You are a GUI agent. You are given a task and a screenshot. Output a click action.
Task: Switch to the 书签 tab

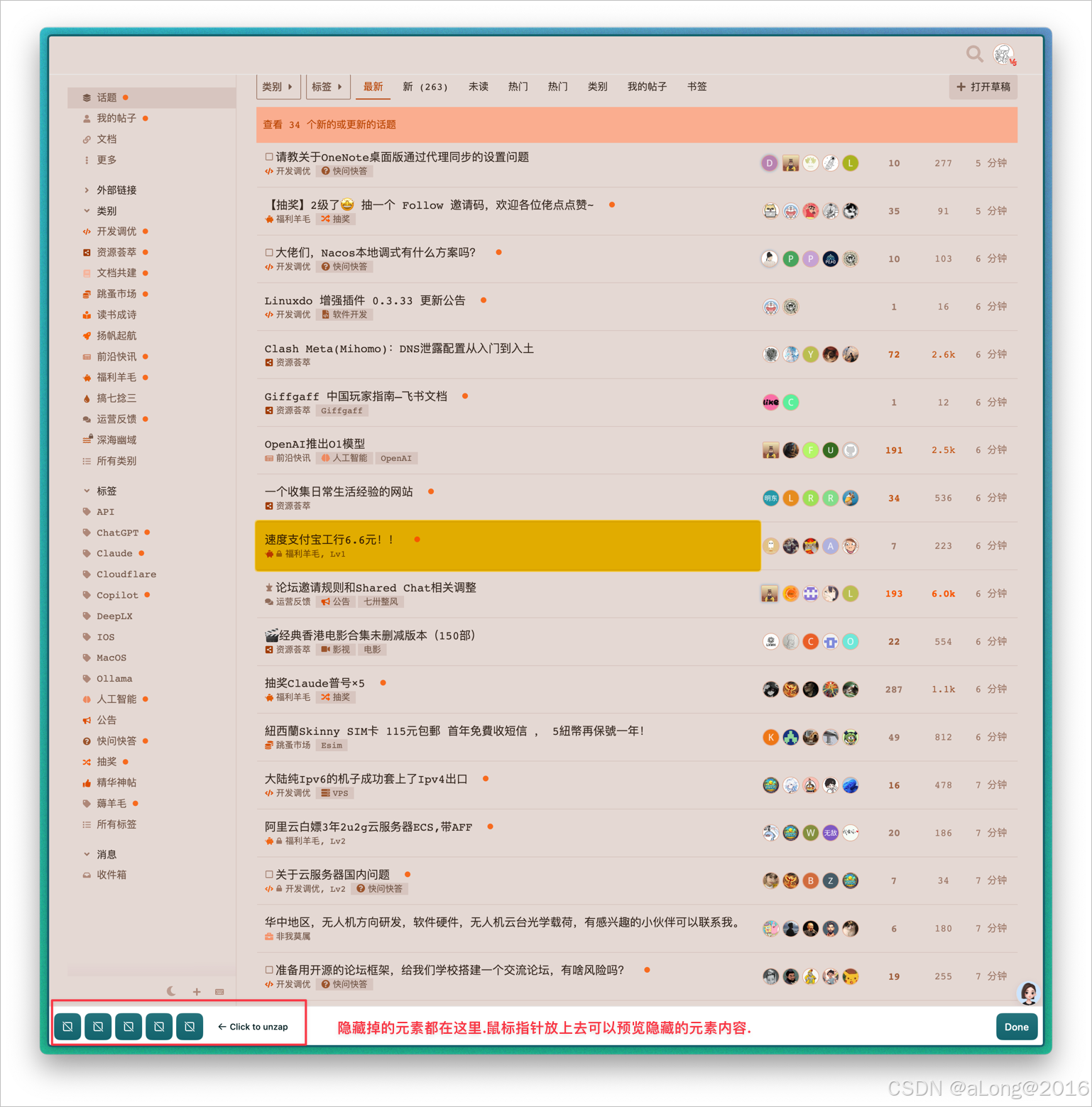[x=697, y=87]
